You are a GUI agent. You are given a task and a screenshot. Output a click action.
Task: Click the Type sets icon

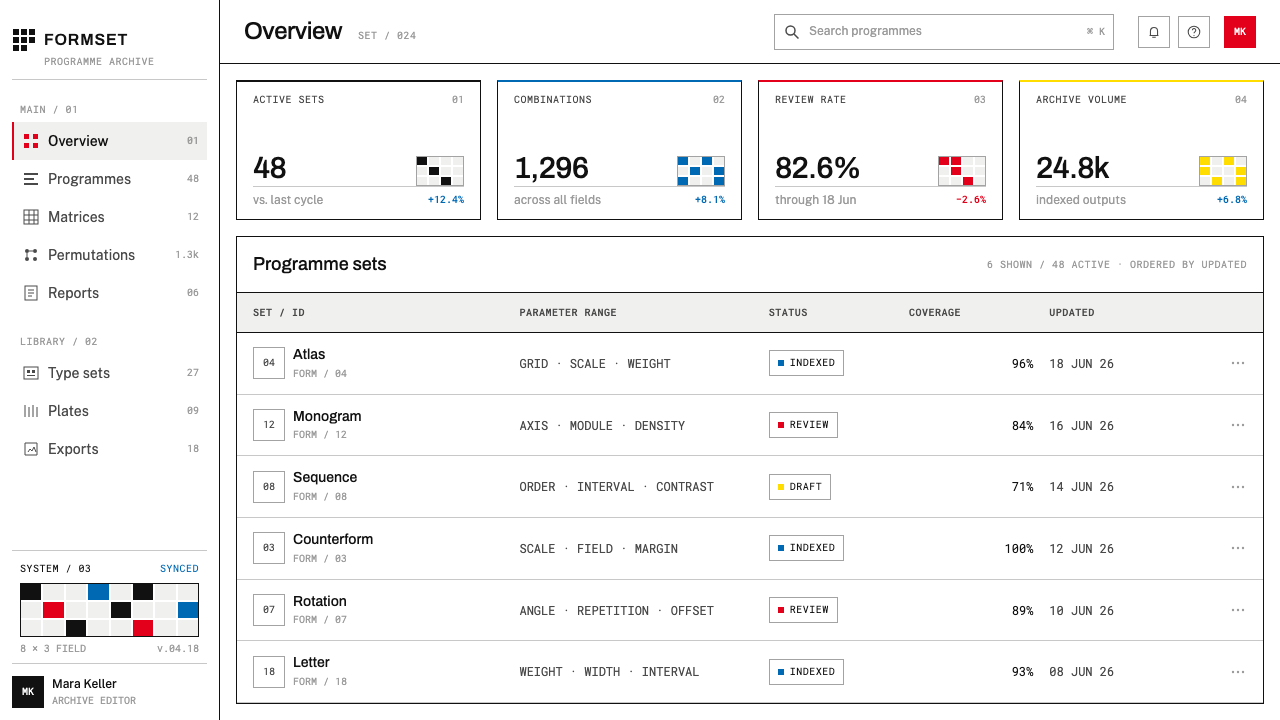pyautogui.click(x=31, y=373)
